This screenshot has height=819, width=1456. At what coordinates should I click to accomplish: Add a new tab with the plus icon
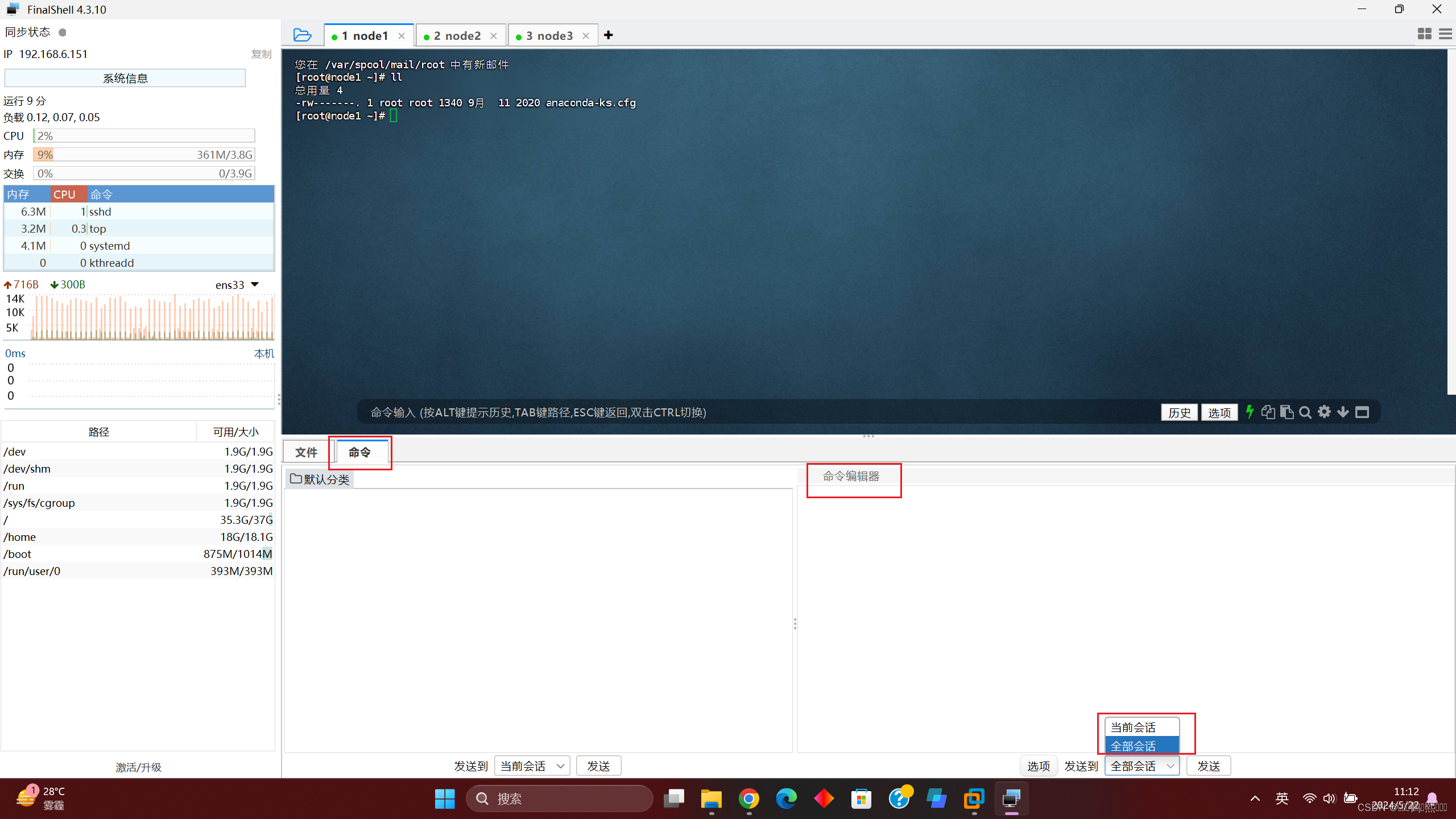(609, 35)
